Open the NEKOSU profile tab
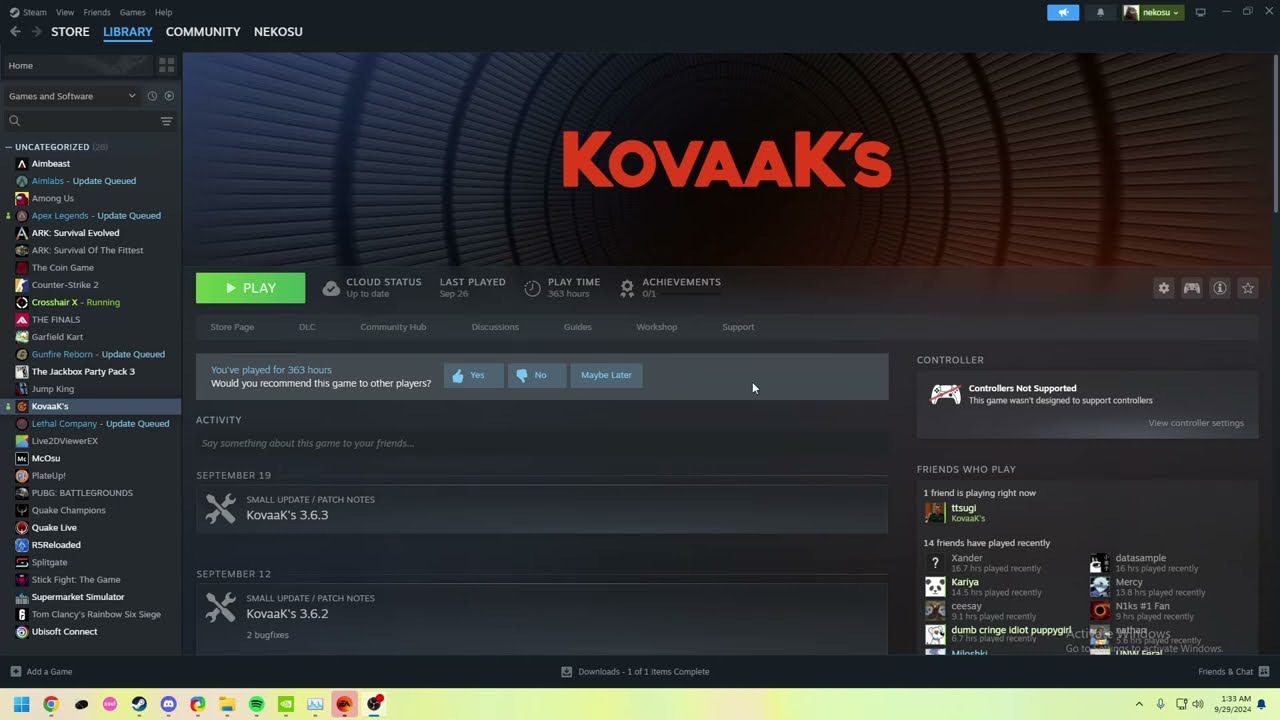The width and height of the screenshot is (1280, 720). pos(278,32)
